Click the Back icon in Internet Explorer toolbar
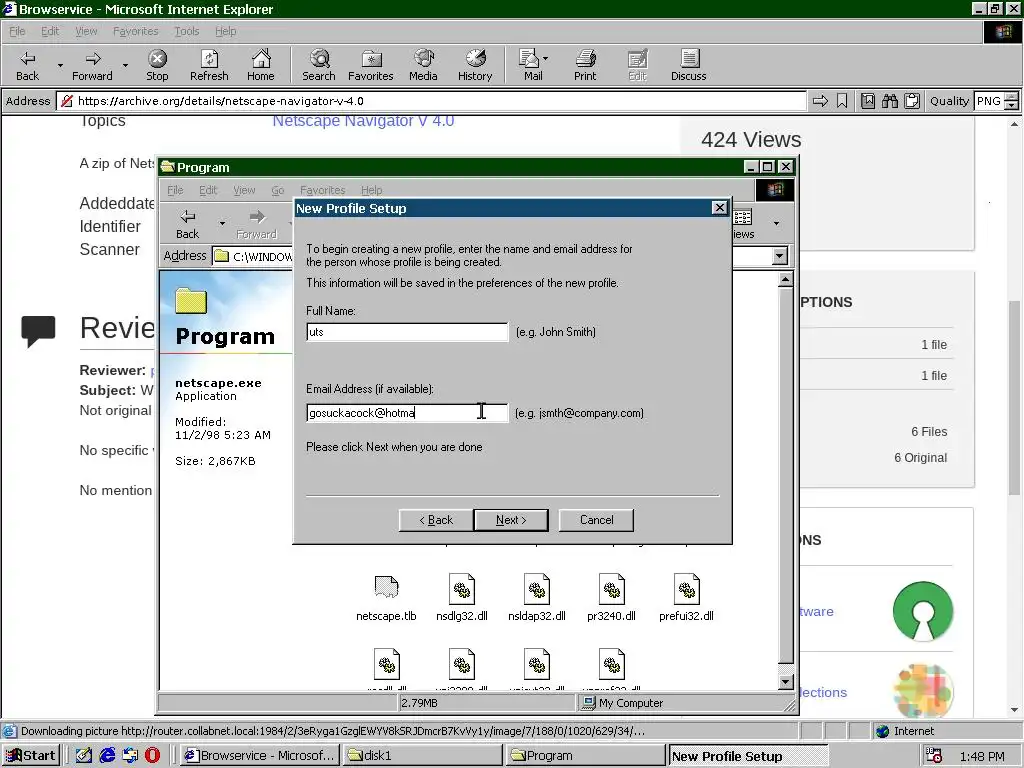Image resolution: width=1024 pixels, height=768 pixels. 27,65
